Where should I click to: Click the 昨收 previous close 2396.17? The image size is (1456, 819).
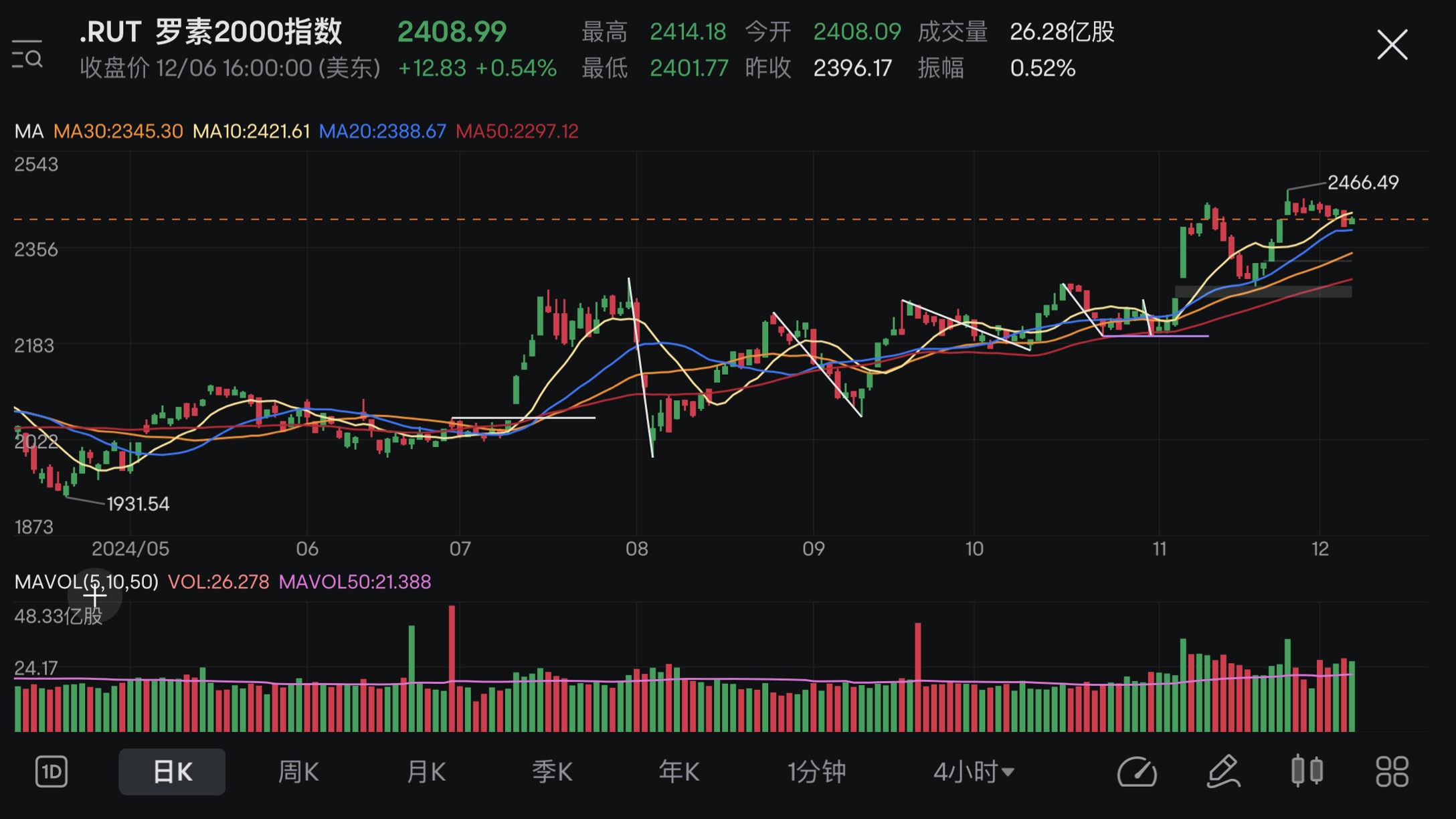tap(852, 68)
